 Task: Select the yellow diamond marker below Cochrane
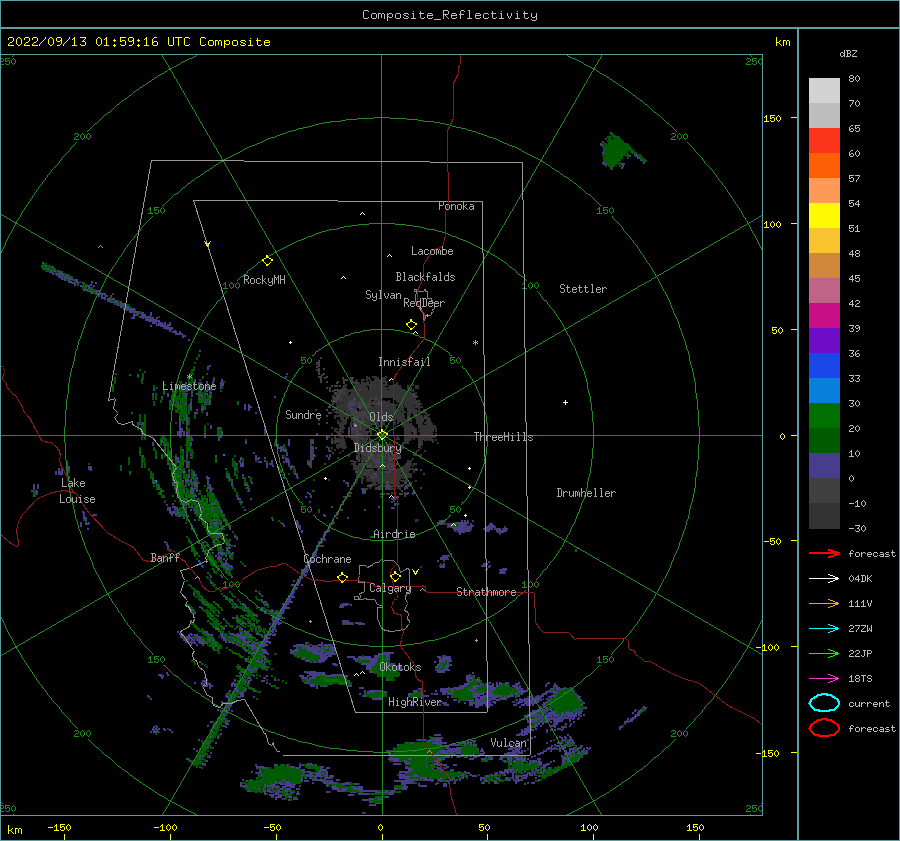click(x=343, y=577)
